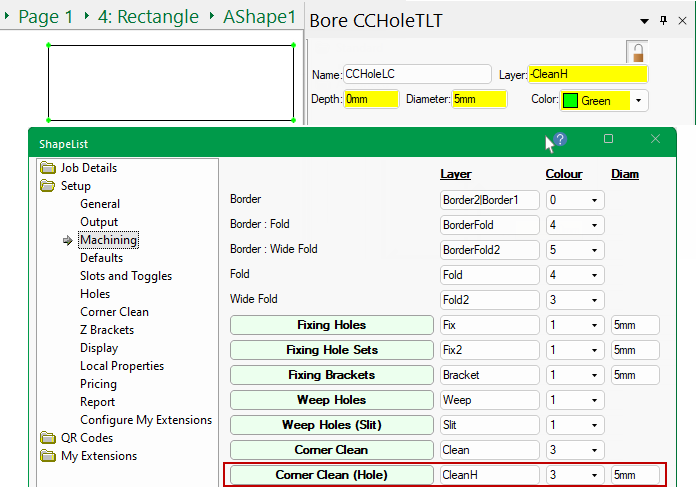Open the My Extensions folder icon
The image size is (696, 487).
pos(48,456)
